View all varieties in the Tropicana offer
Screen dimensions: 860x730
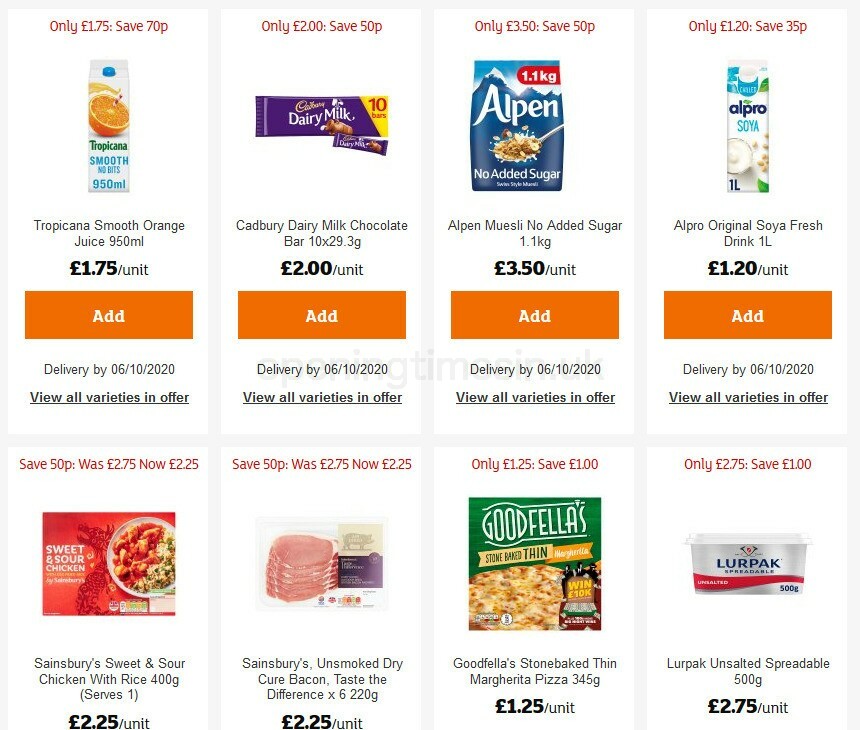[x=108, y=397]
